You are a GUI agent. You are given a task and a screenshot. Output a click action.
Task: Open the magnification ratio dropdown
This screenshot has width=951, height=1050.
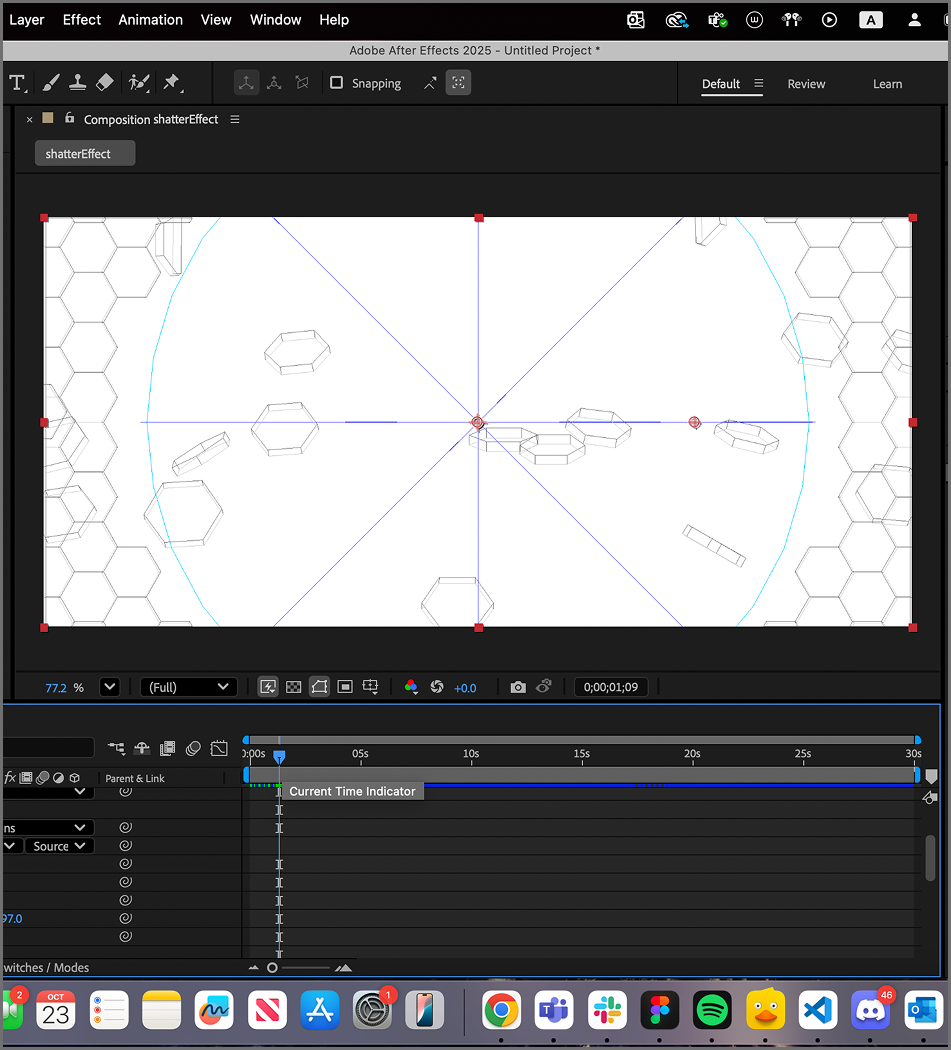[110, 687]
